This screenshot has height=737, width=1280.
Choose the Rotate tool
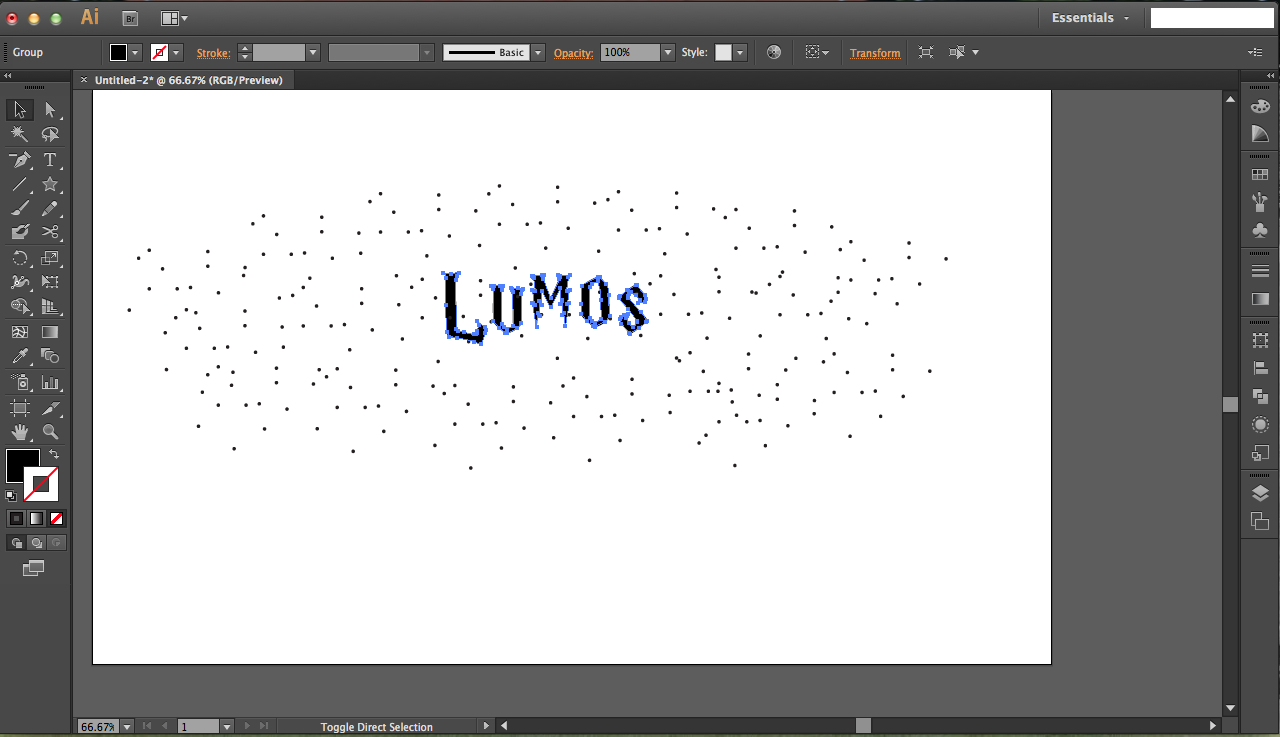coord(20,258)
